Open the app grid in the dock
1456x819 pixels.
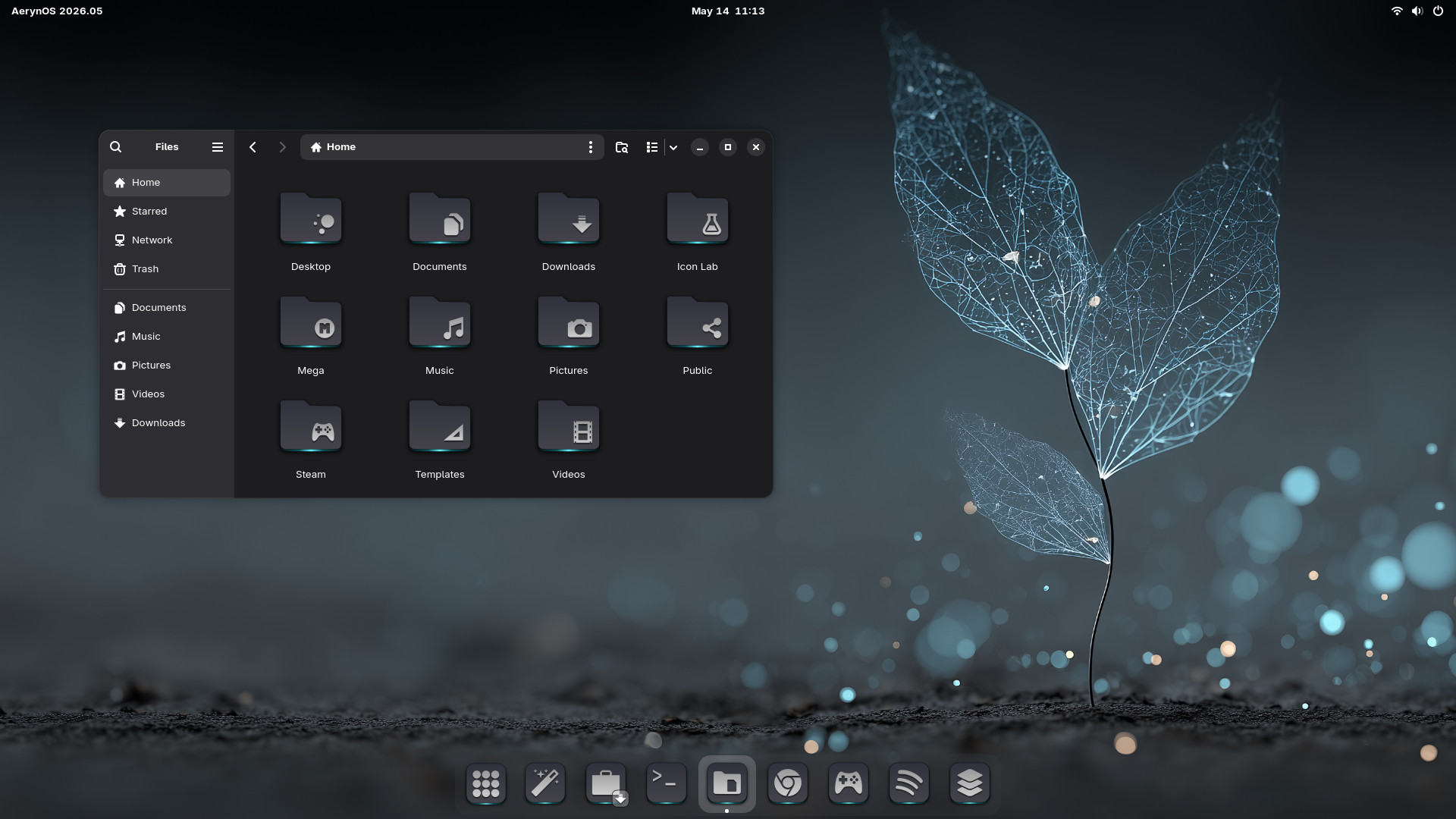click(485, 783)
